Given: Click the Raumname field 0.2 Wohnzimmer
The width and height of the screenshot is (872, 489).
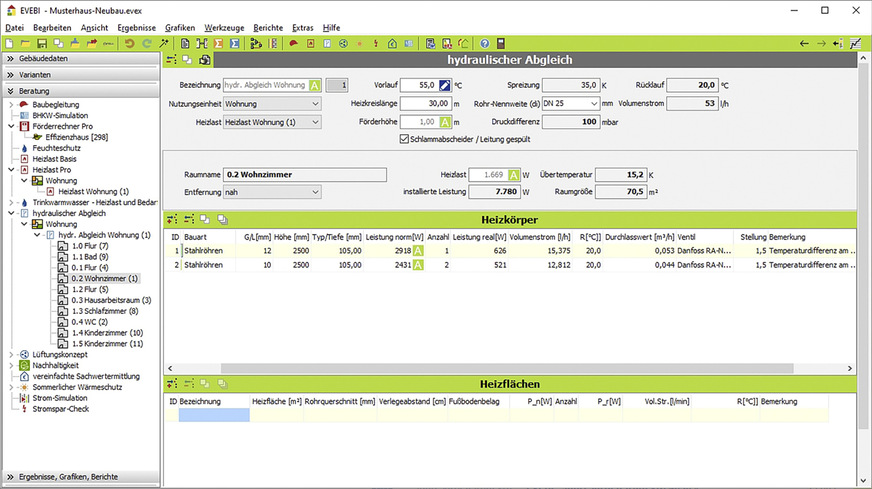Looking at the screenshot, I should click(305, 175).
